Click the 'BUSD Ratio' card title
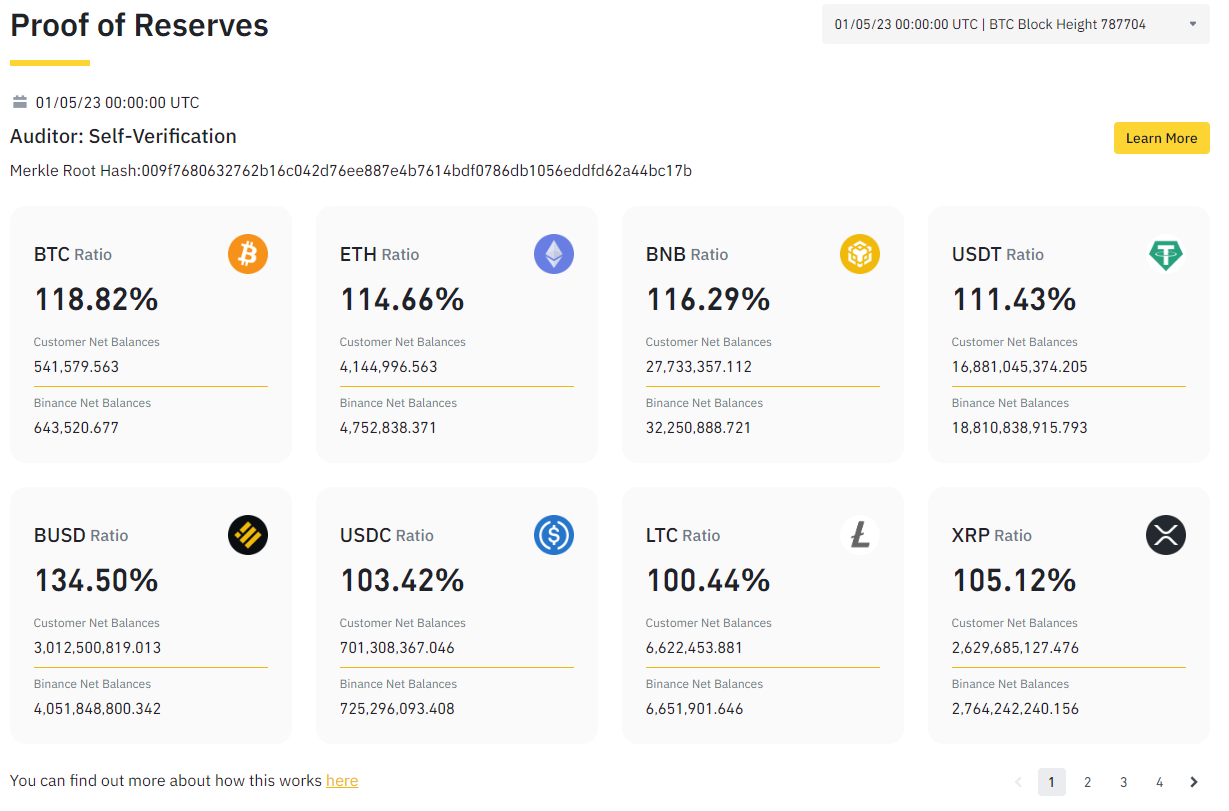Viewport: 1229px width, 811px height. (82, 535)
